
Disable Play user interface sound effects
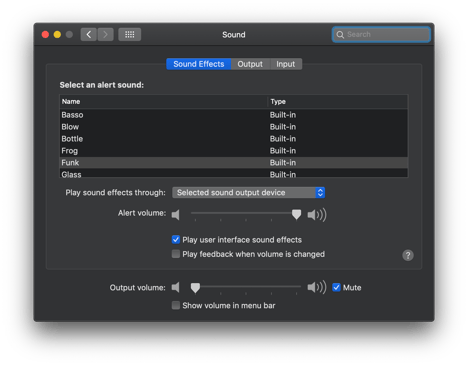(x=176, y=239)
